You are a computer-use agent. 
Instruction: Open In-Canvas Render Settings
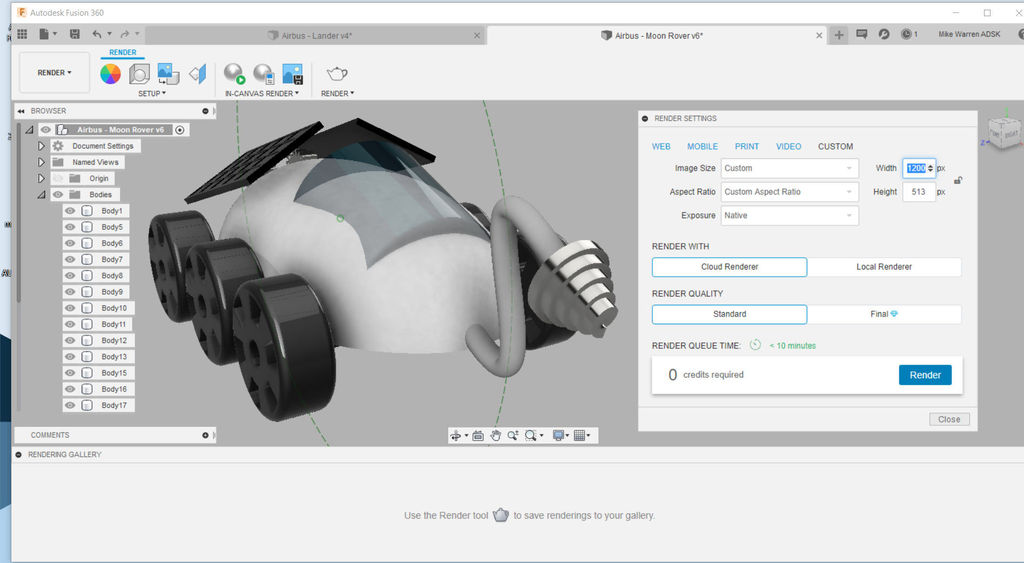click(264, 74)
